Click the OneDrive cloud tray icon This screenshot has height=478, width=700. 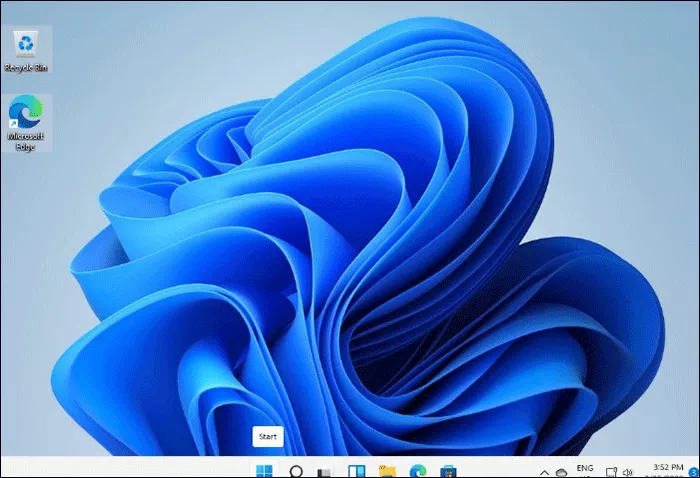[561, 470]
